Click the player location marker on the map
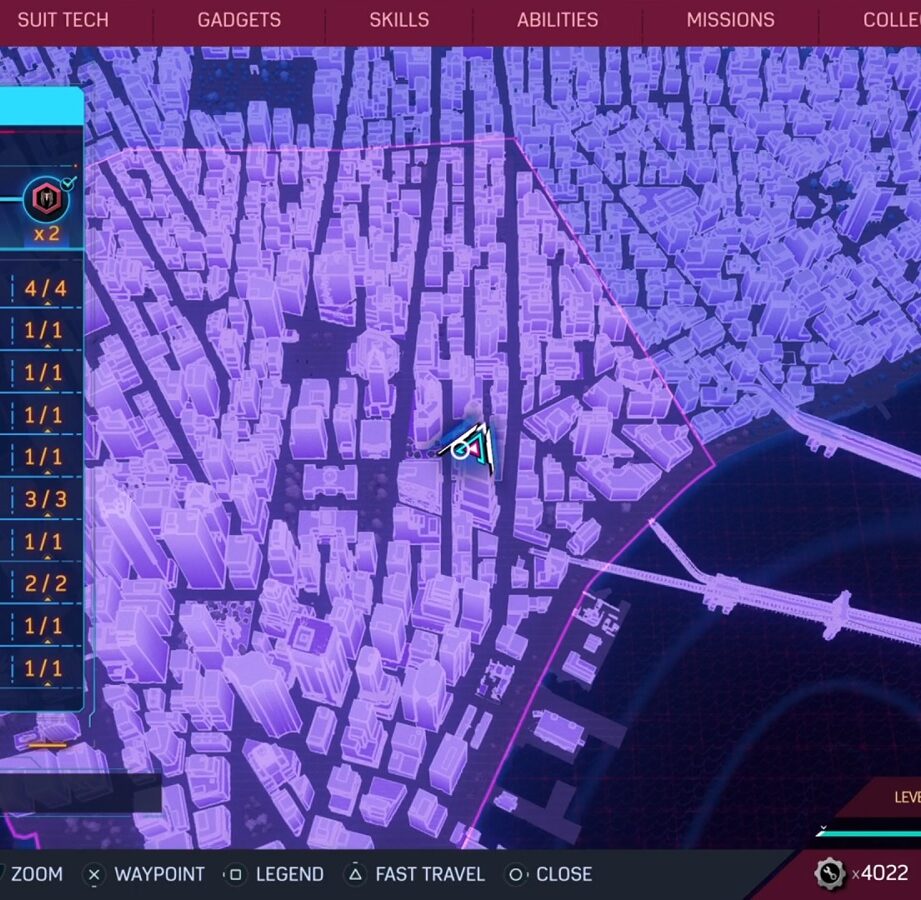Image resolution: width=921 pixels, height=900 pixels. pyautogui.click(x=472, y=449)
